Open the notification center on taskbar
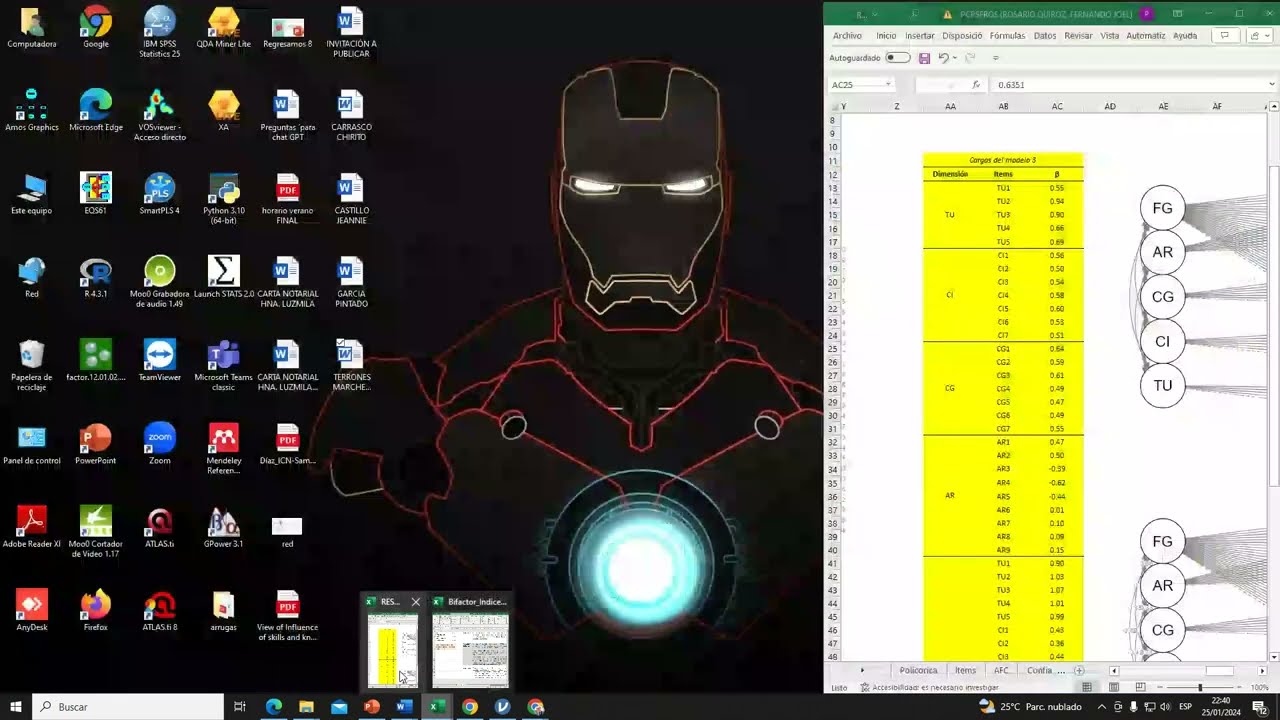This screenshot has width=1280, height=720. (1260, 707)
